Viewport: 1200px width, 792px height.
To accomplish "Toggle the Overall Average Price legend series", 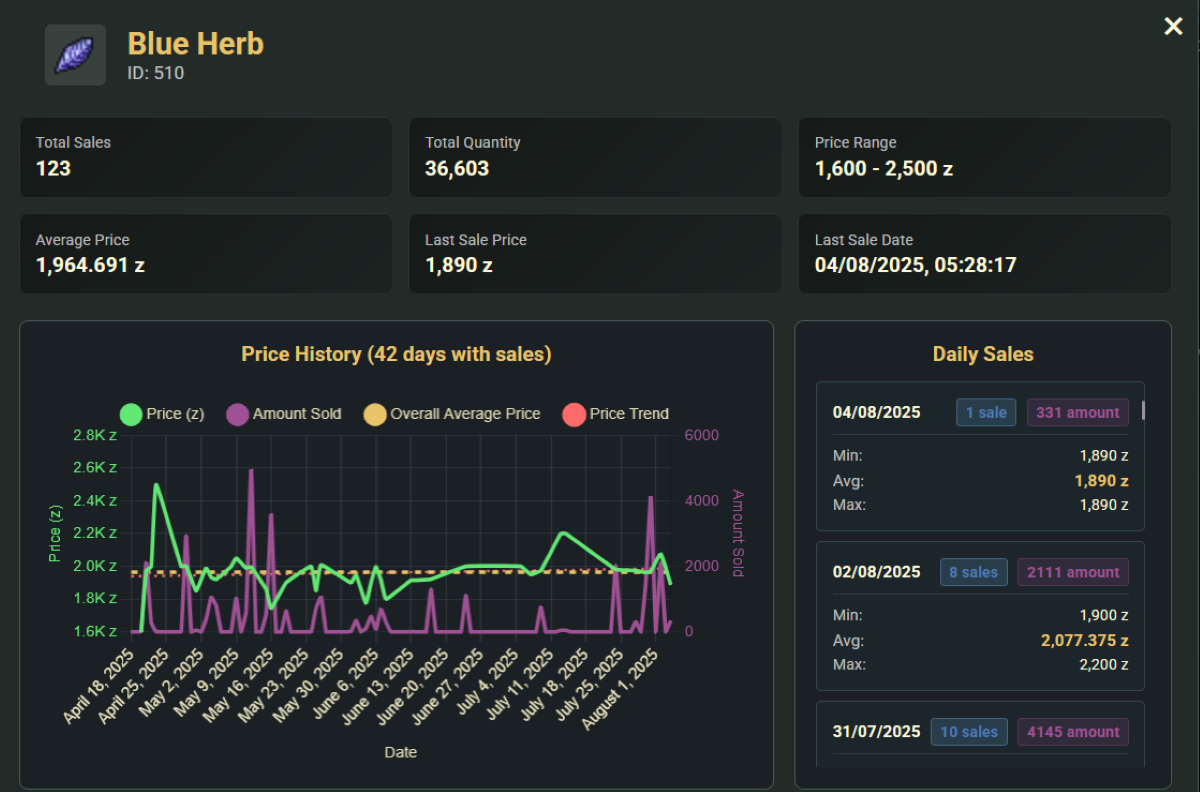I will click(x=451, y=414).
